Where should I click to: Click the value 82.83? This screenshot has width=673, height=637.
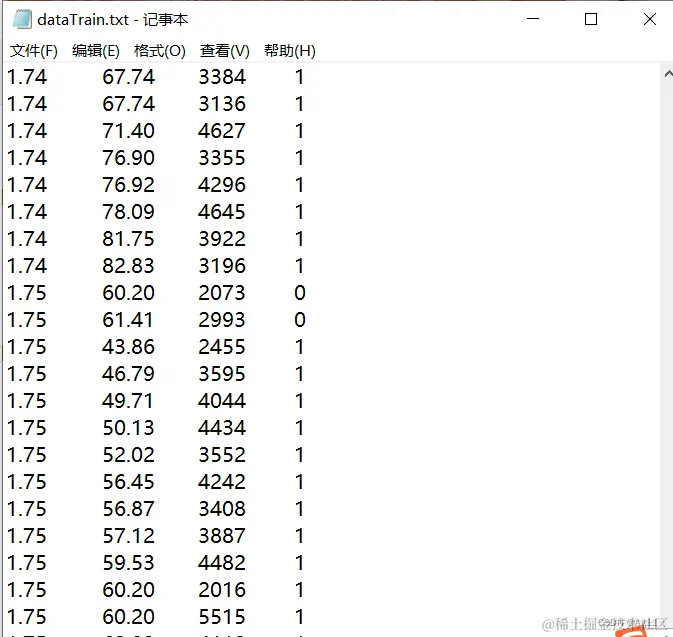point(128,266)
